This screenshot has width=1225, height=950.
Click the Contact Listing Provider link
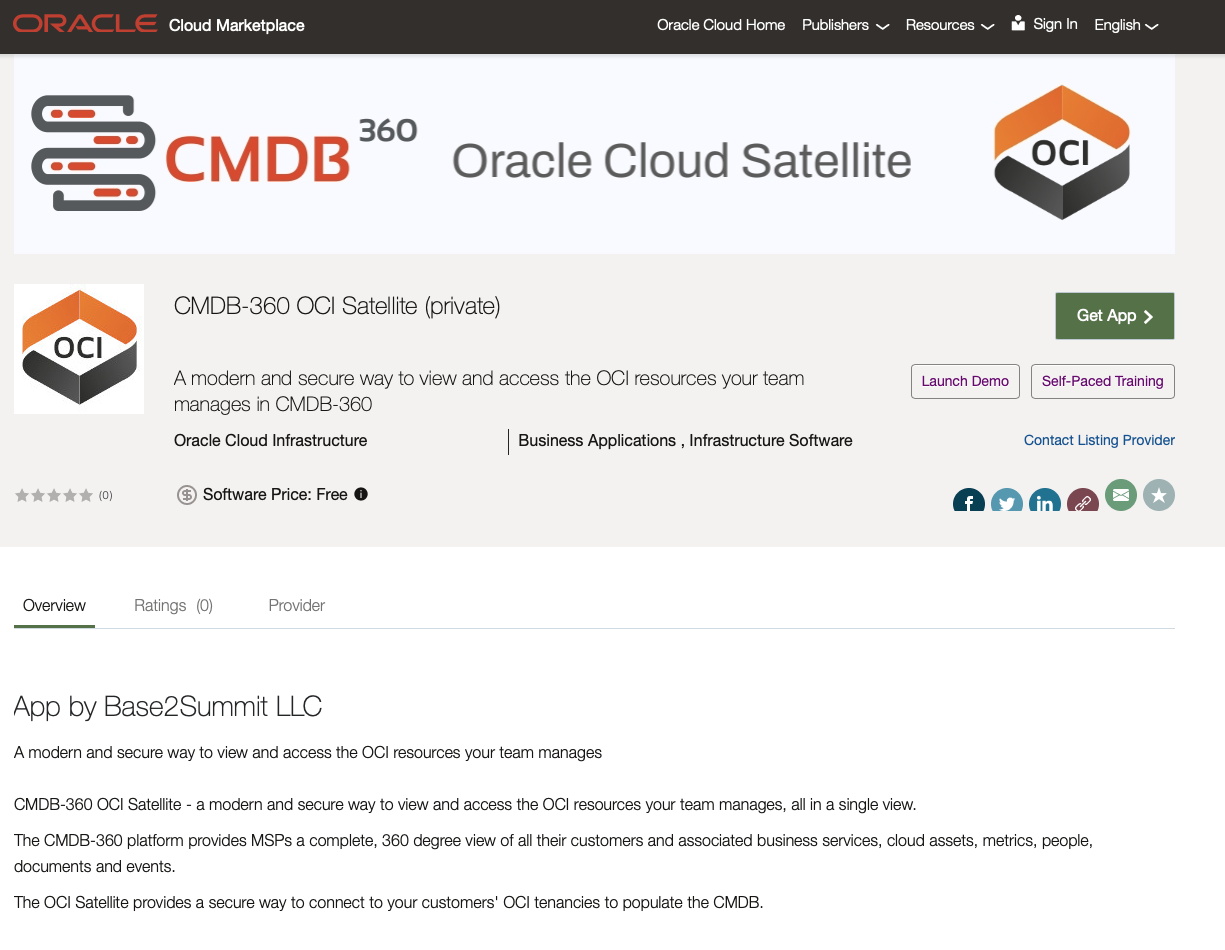pyautogui.click(x=1099, y=440)
